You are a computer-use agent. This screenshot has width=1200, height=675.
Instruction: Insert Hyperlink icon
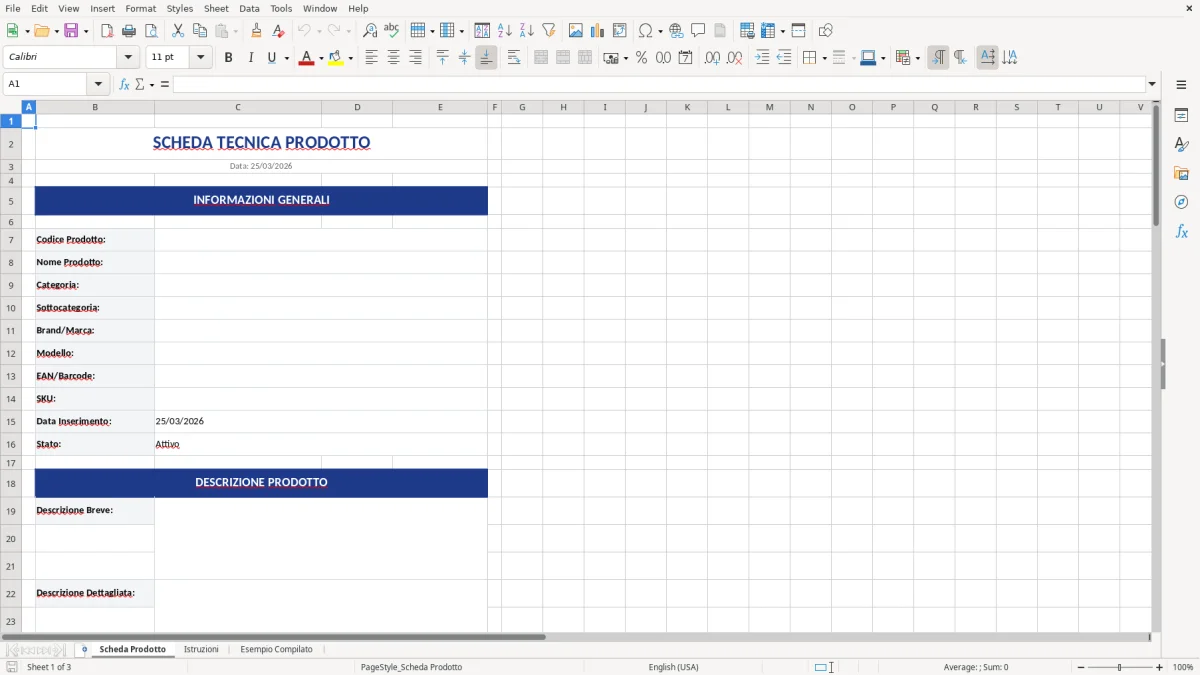tap(676, 30)
